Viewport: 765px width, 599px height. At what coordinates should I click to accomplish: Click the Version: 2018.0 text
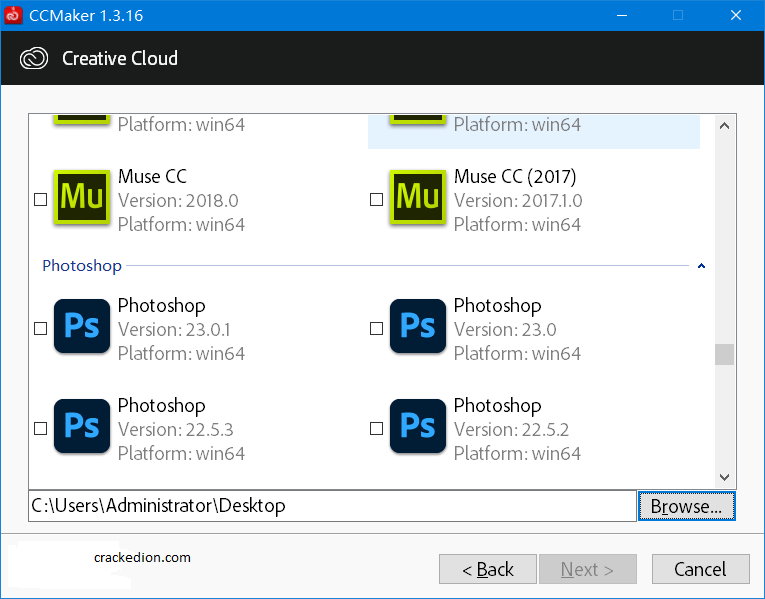[x=178, y=200]
